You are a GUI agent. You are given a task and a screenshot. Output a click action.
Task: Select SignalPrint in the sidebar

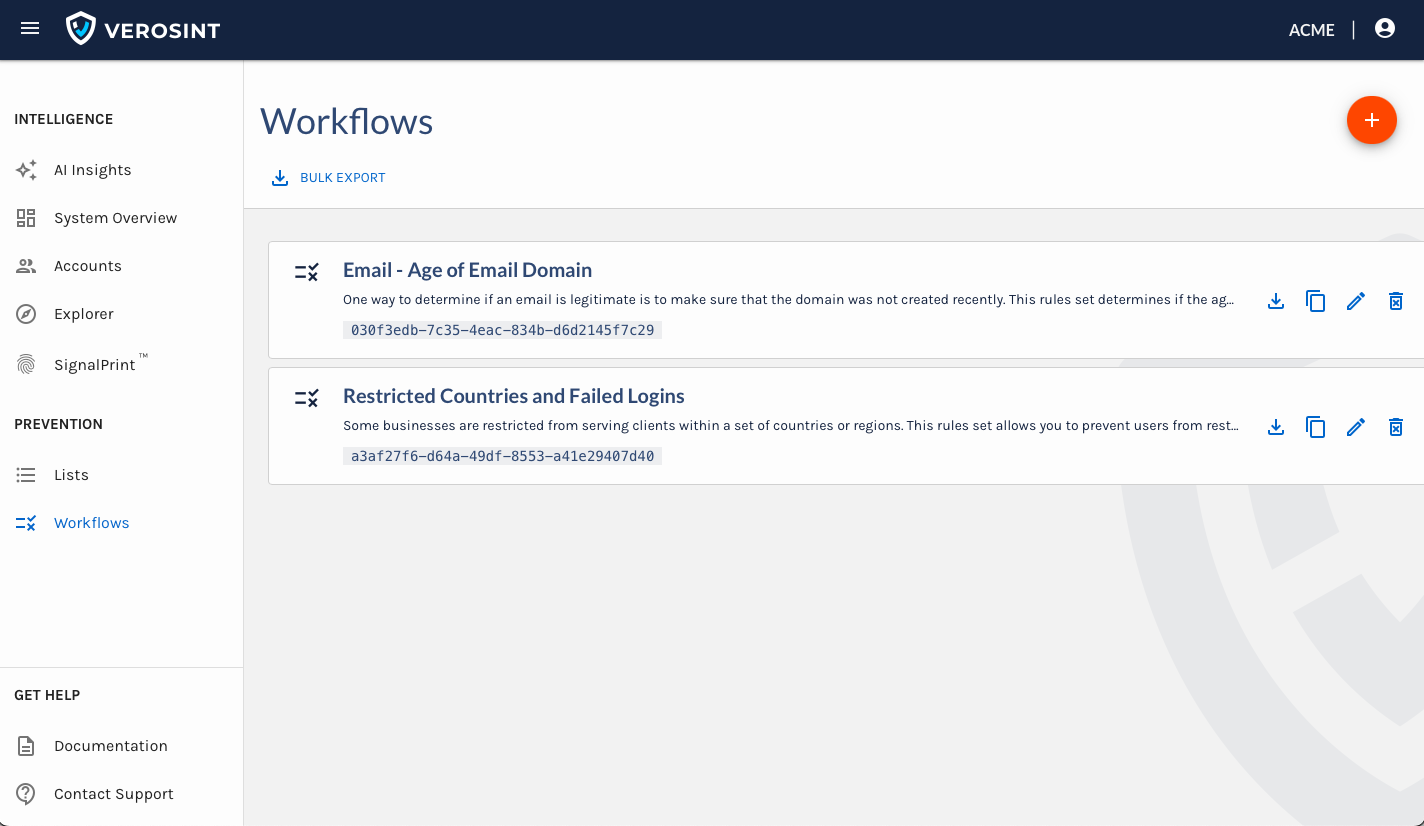[x=94, y=365]
